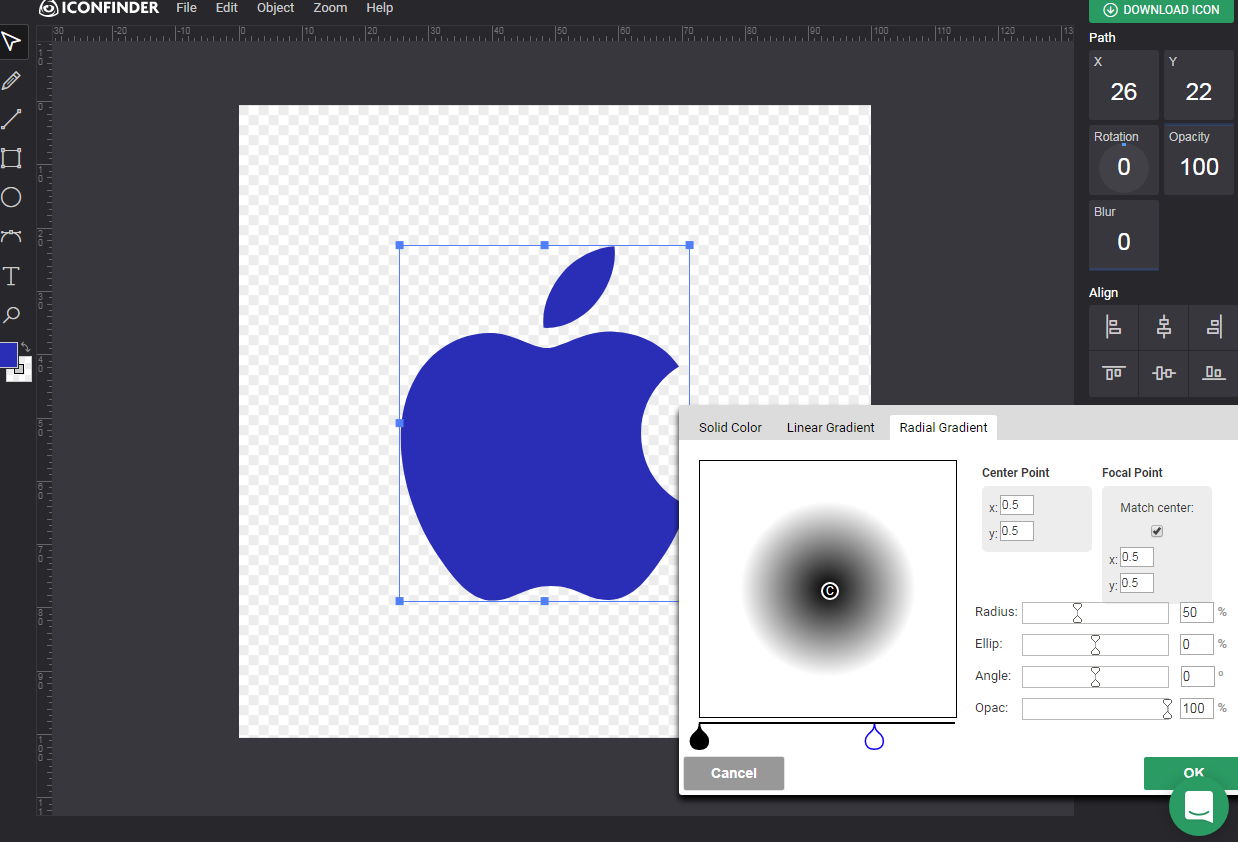Image resolution: width=1238 pixels, height=842 pixels.
Task: Select the Line tool
Action: 11,120
